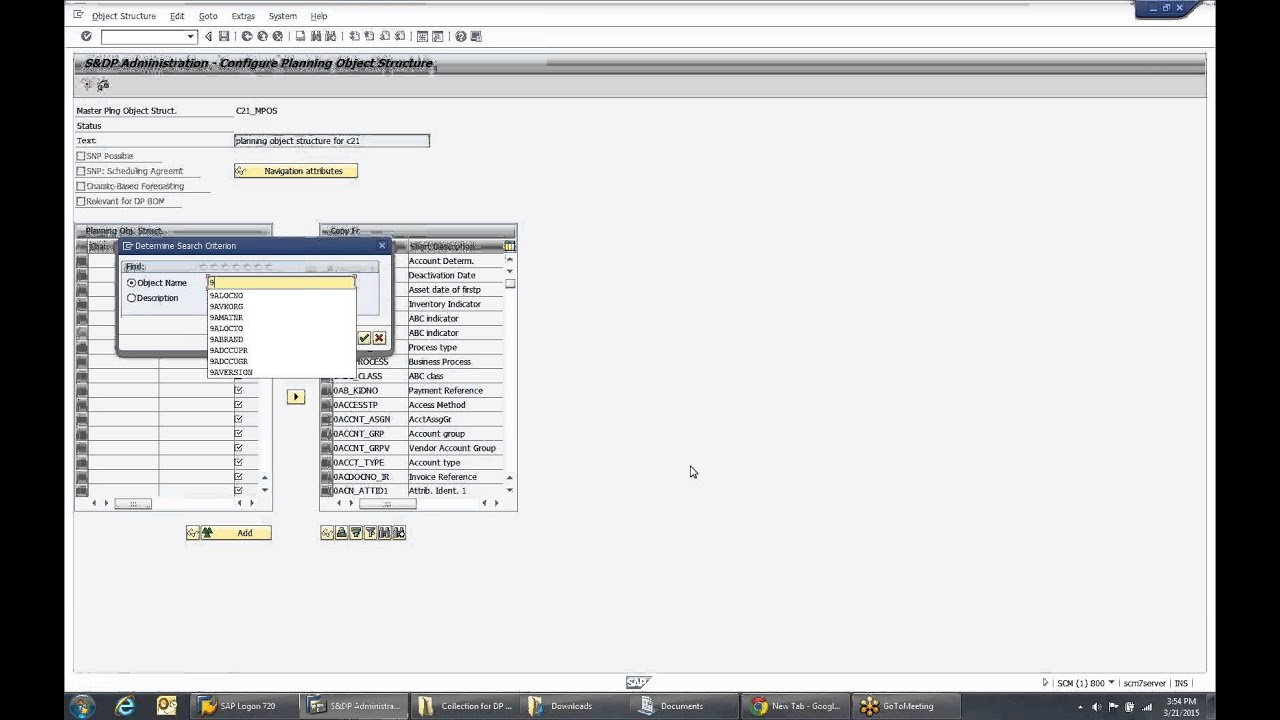
Task: Select the Object Name radio button
Action: point(131,283)
